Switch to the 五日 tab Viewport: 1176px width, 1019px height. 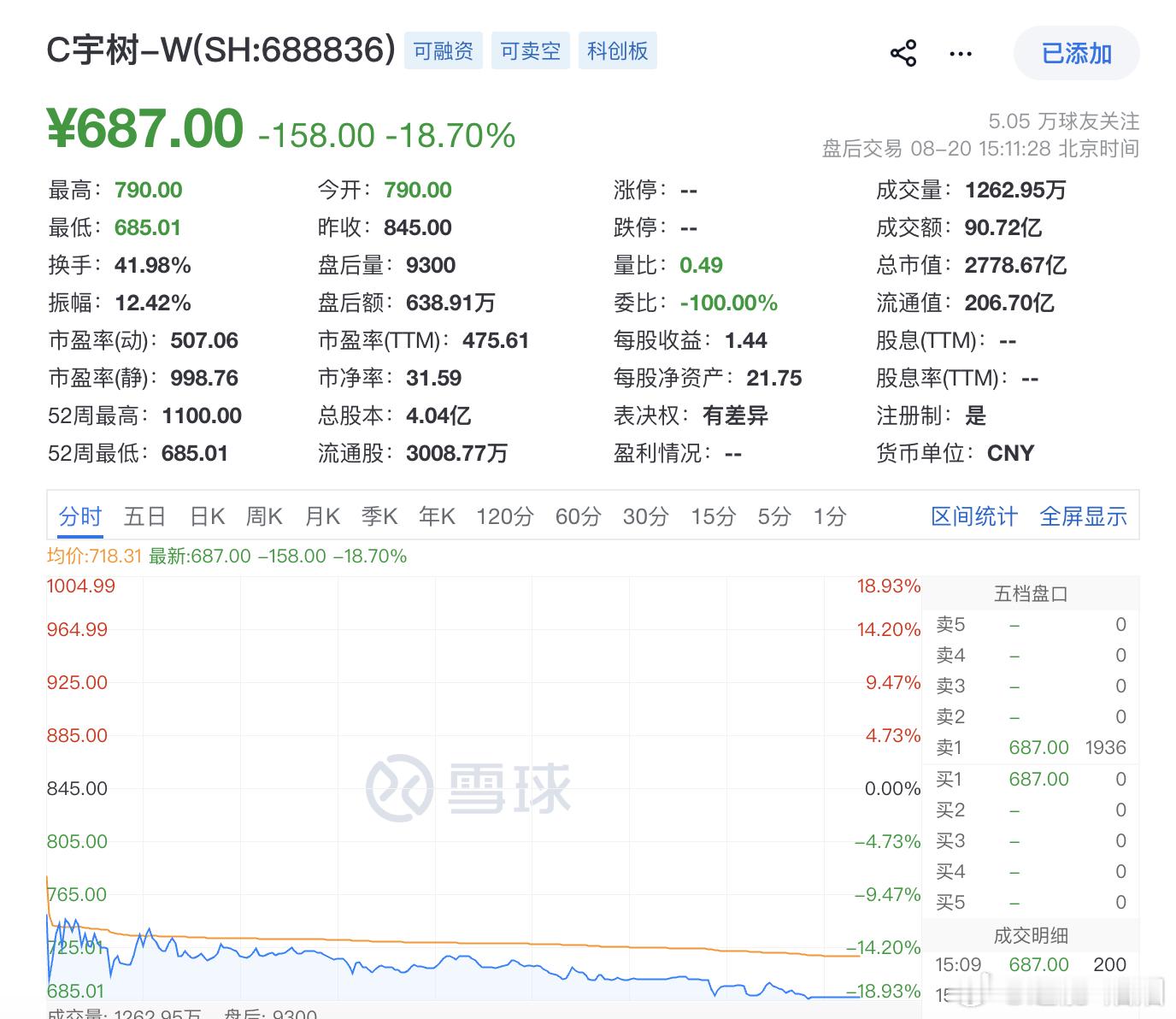pyautogui.click(x=144, y=516)
